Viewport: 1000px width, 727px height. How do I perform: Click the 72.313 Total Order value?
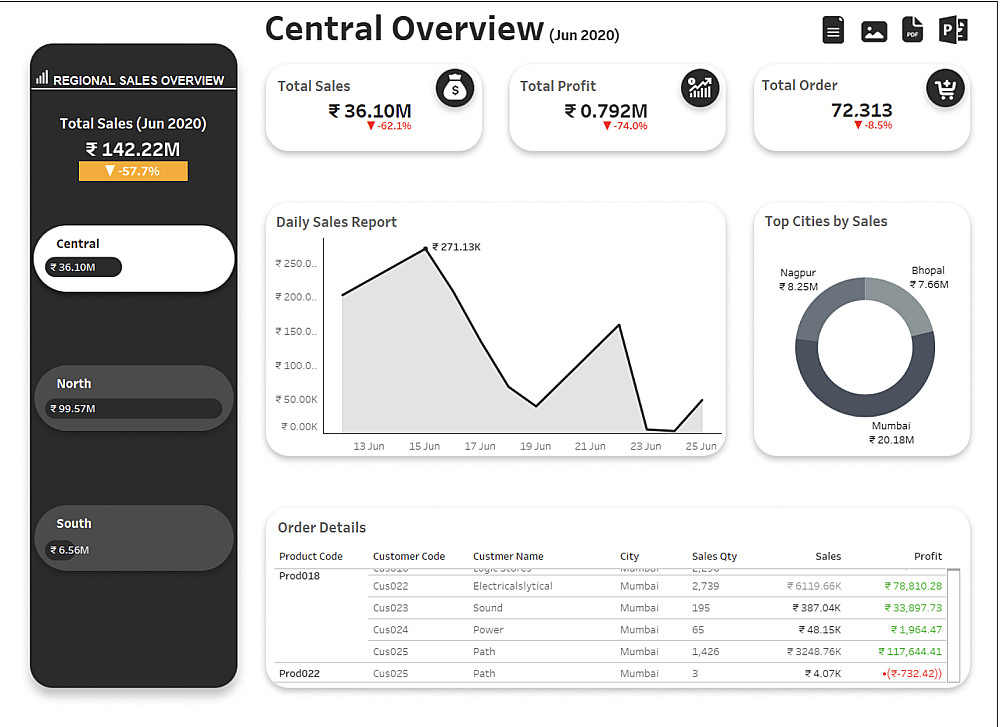(862, 110)
